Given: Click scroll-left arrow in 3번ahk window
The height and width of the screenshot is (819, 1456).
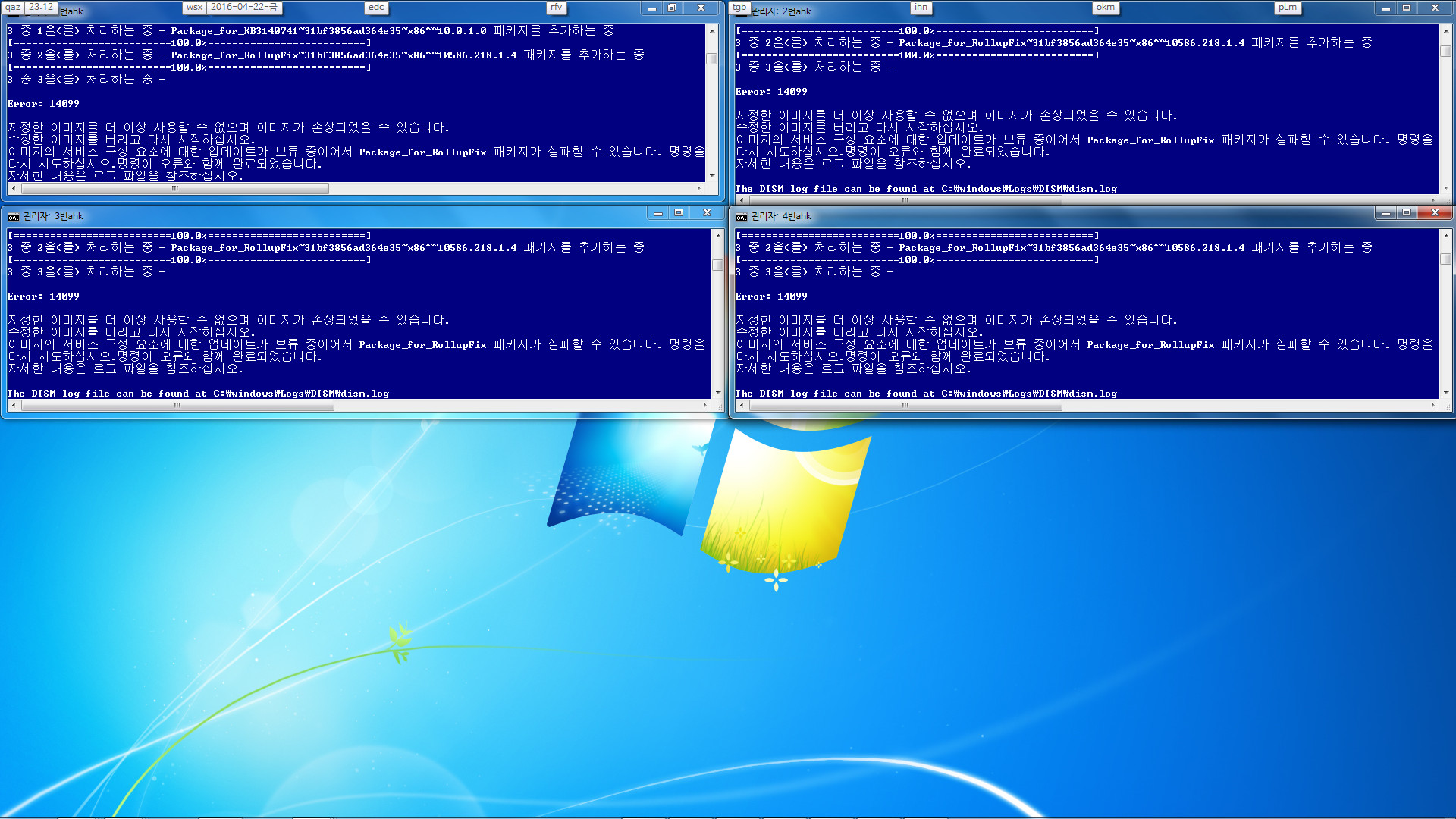Looking at the screenshot, I should (x=14, y=406).
